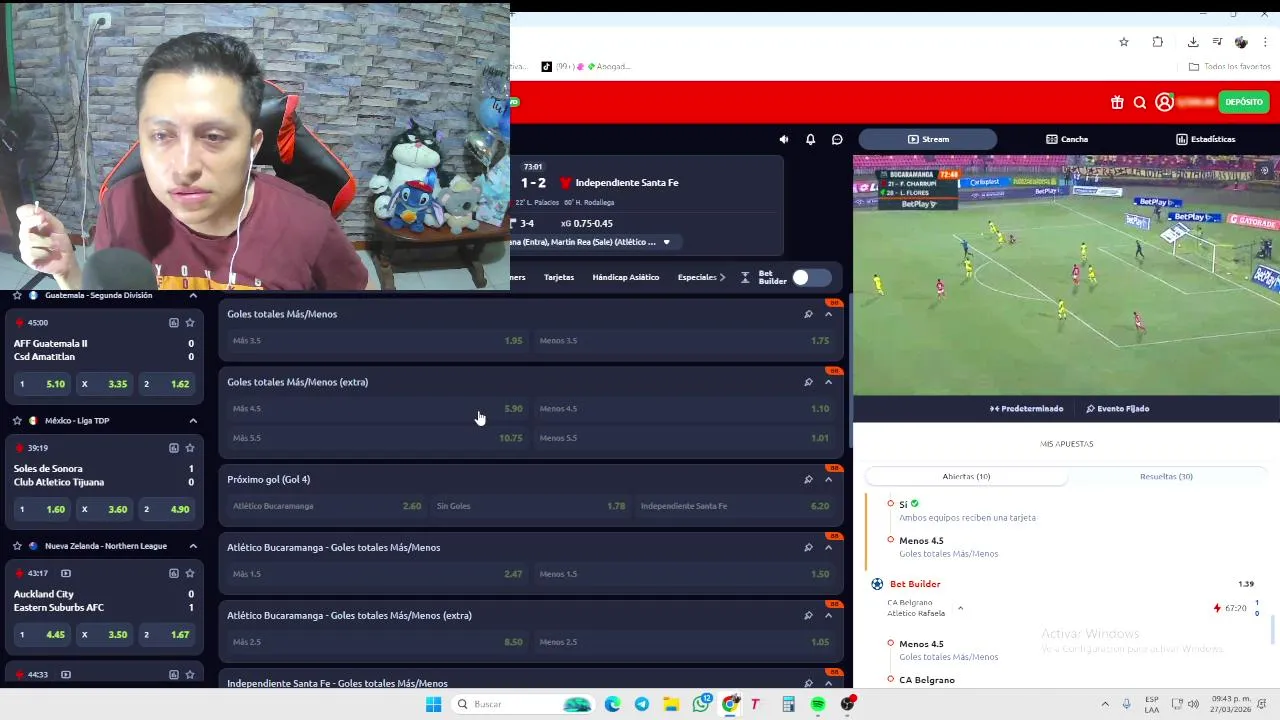Switch to the Stream tab

[x=928, y=139]
